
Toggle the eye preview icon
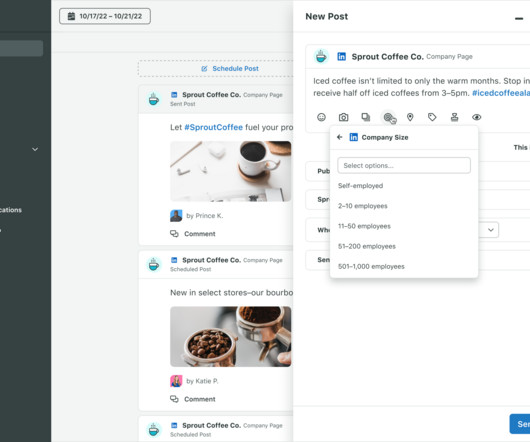coord(477,117)
